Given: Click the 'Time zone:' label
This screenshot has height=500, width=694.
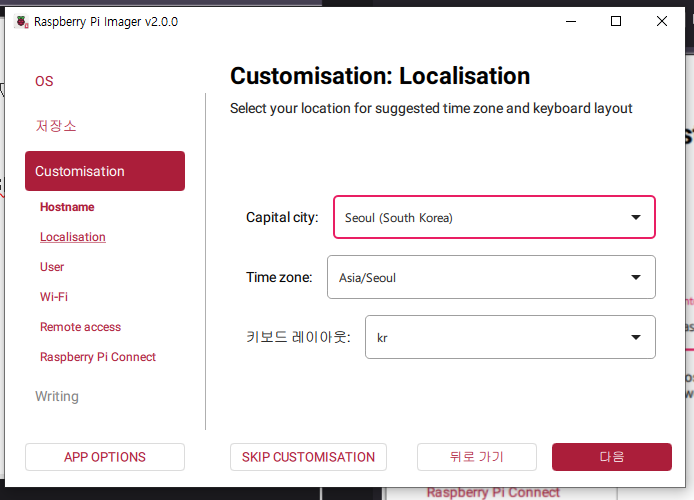Looking at the screenshot, I should [x=279, y=277].
